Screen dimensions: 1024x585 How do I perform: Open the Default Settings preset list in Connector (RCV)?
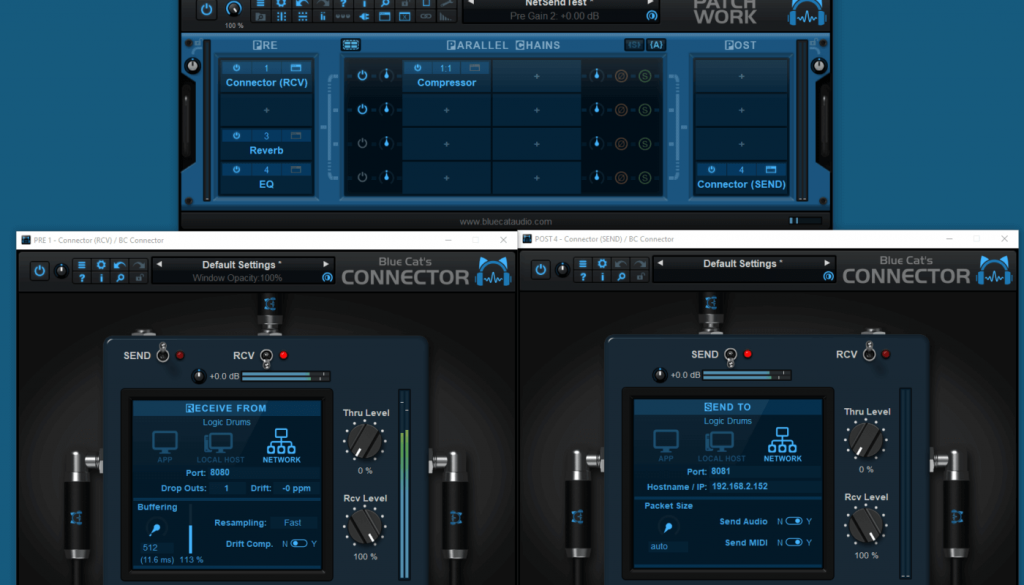pyautogui.click(x=240, y=264)
